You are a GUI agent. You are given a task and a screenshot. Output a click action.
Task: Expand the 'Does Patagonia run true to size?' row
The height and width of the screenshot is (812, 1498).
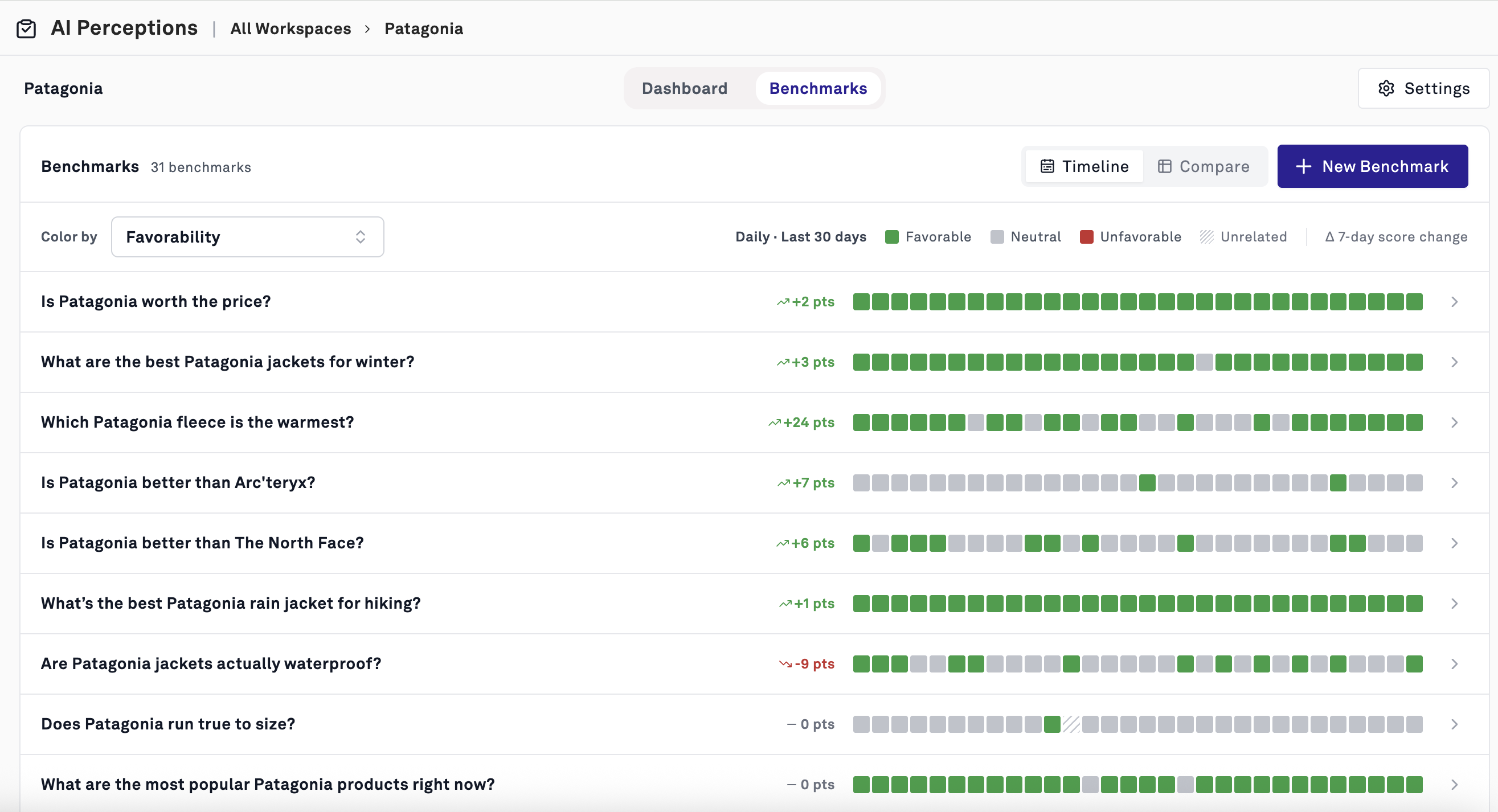point(1454,725)
